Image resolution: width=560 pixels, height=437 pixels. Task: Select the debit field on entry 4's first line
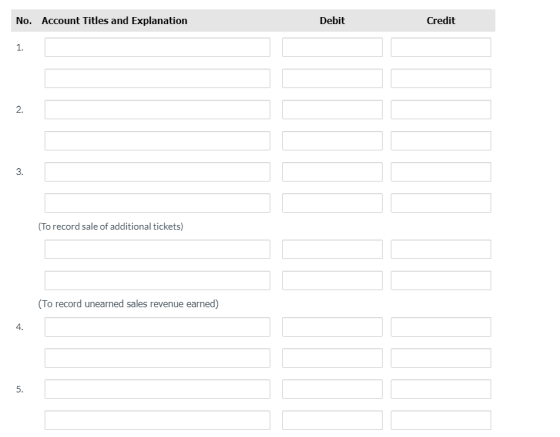(x=332, y=327)
